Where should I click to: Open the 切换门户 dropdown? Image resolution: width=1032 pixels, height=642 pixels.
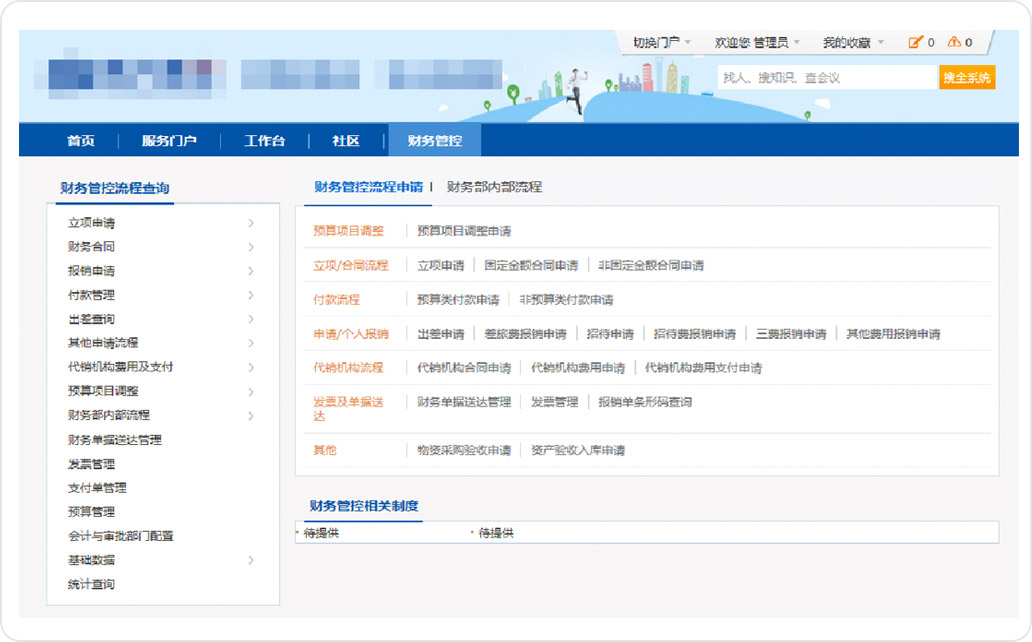pyautogui.click(x=661, y=42)
